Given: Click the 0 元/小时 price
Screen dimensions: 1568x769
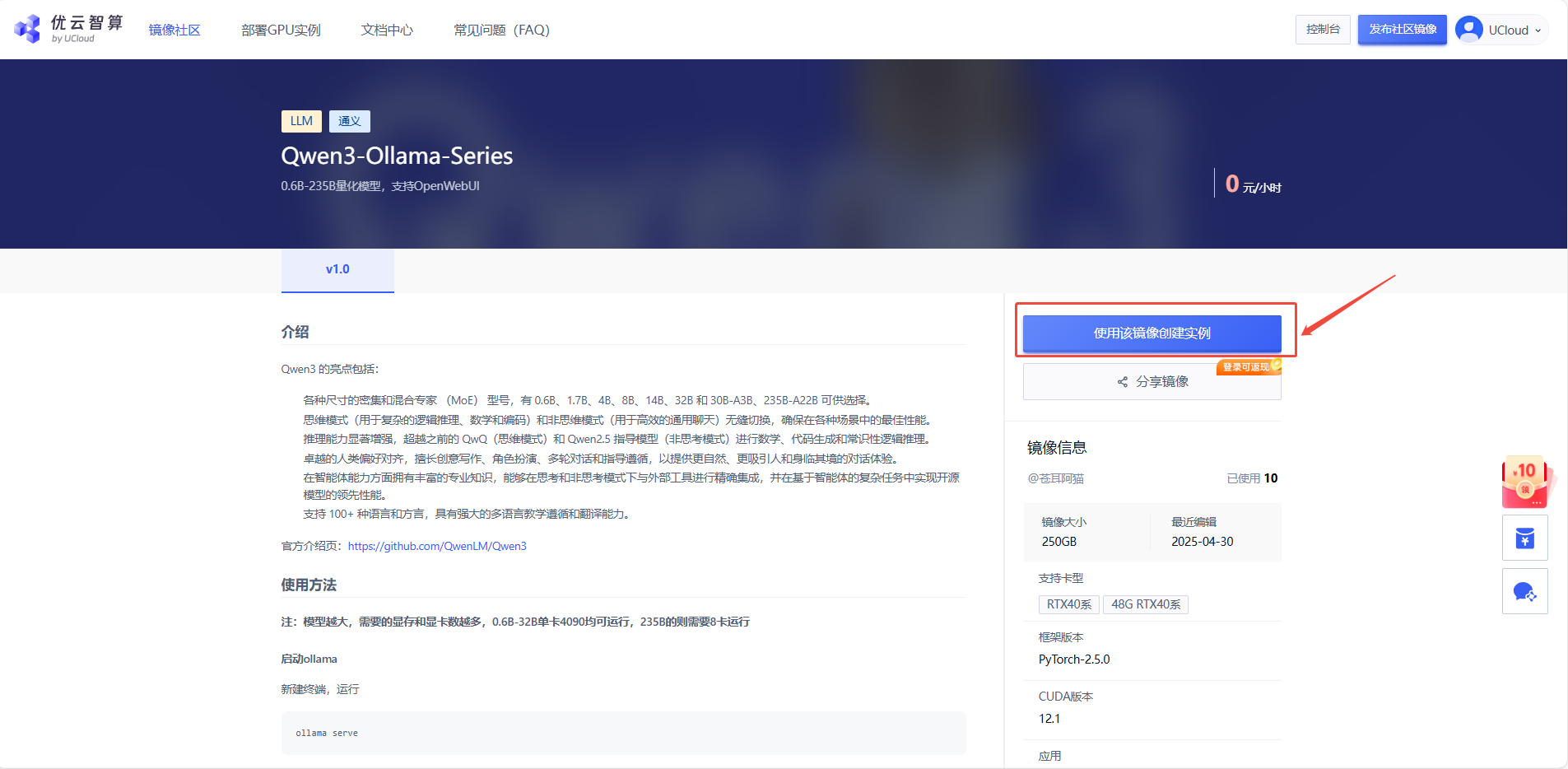Looking at the screenshot, I should pyautogui.click(x=1253, y=184).
